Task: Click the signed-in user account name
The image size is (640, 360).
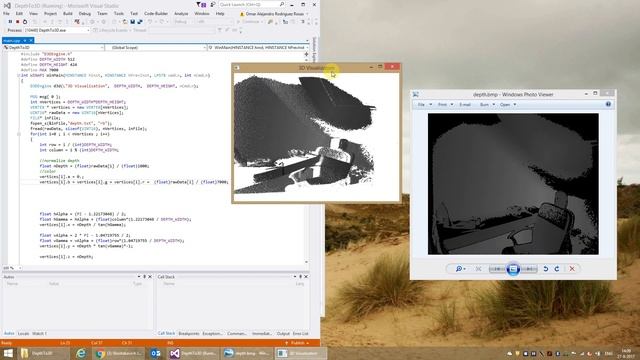Action: coord(275,14)
